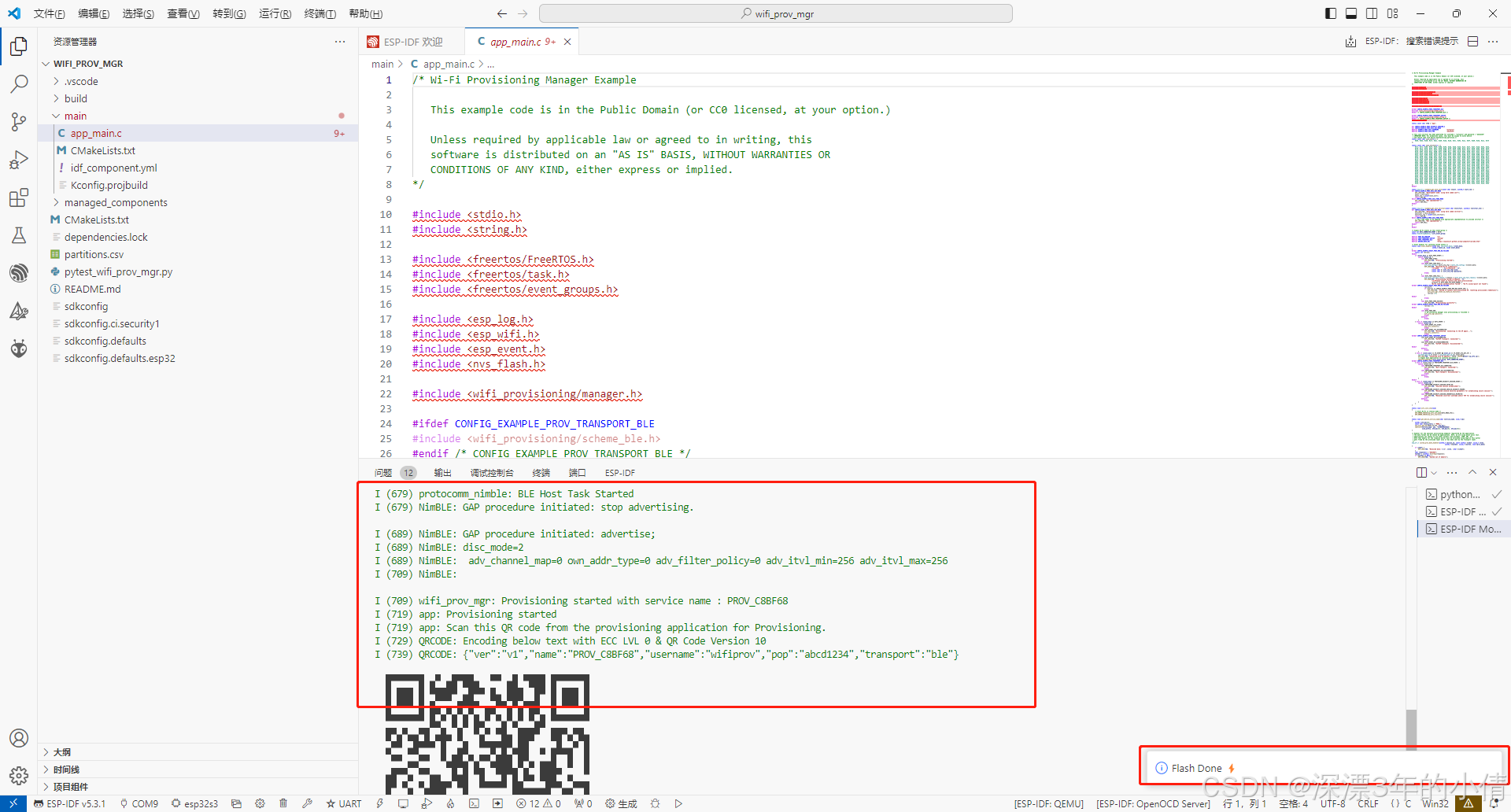The width and height of the screenshot is (1511, 812).
Task: Open sdkconfig.defaults.esp32 file
Action: (x=120, y=358)
